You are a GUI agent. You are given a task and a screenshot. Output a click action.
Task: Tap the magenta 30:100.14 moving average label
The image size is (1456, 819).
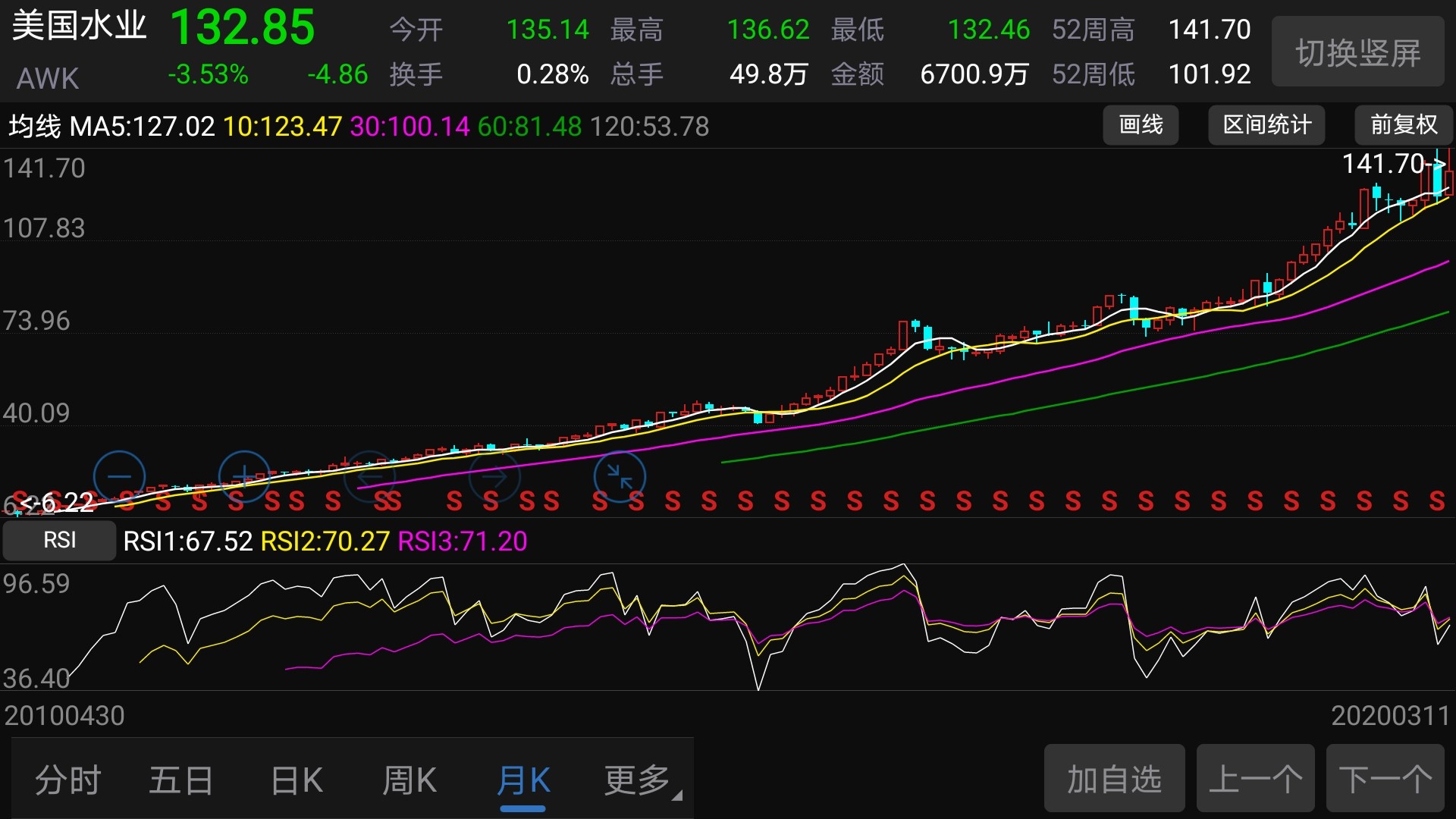(409, 127)
